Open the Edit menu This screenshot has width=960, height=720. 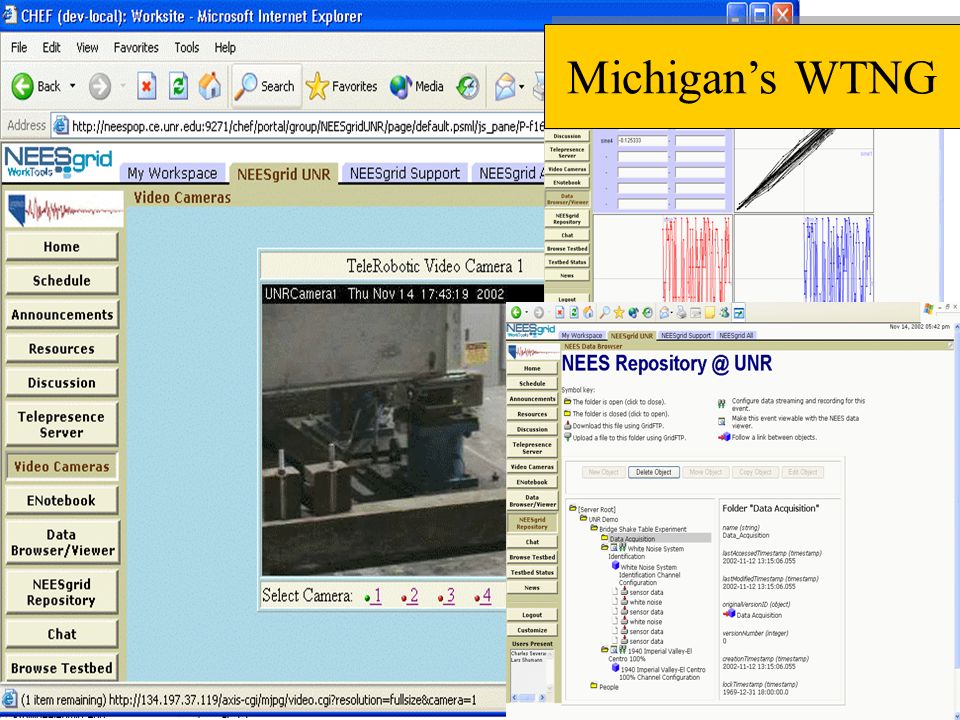51,47
